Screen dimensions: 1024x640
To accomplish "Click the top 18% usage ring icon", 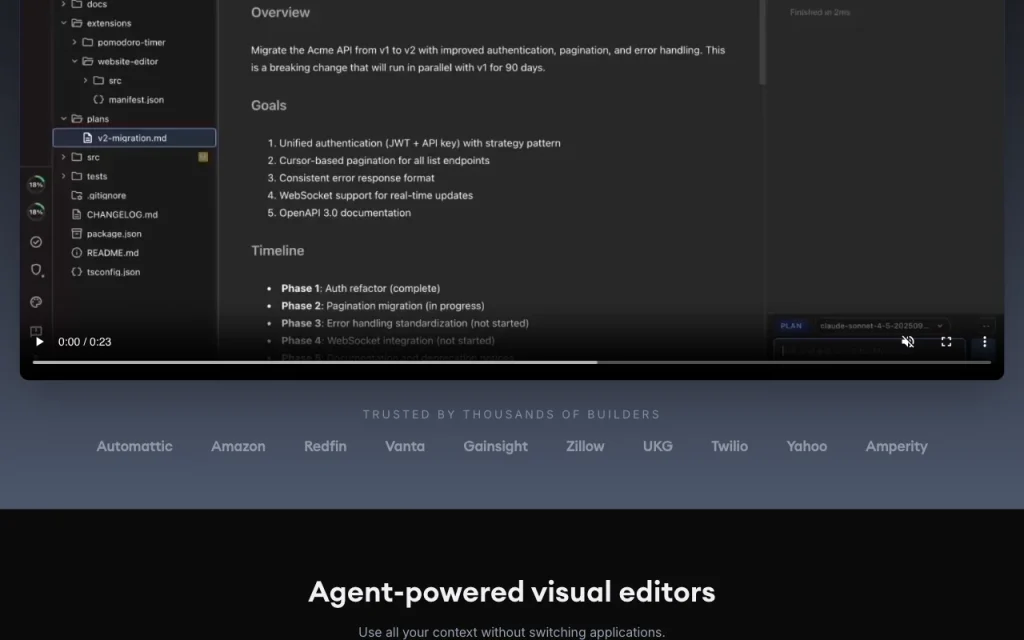I will [x=36, y=184].
